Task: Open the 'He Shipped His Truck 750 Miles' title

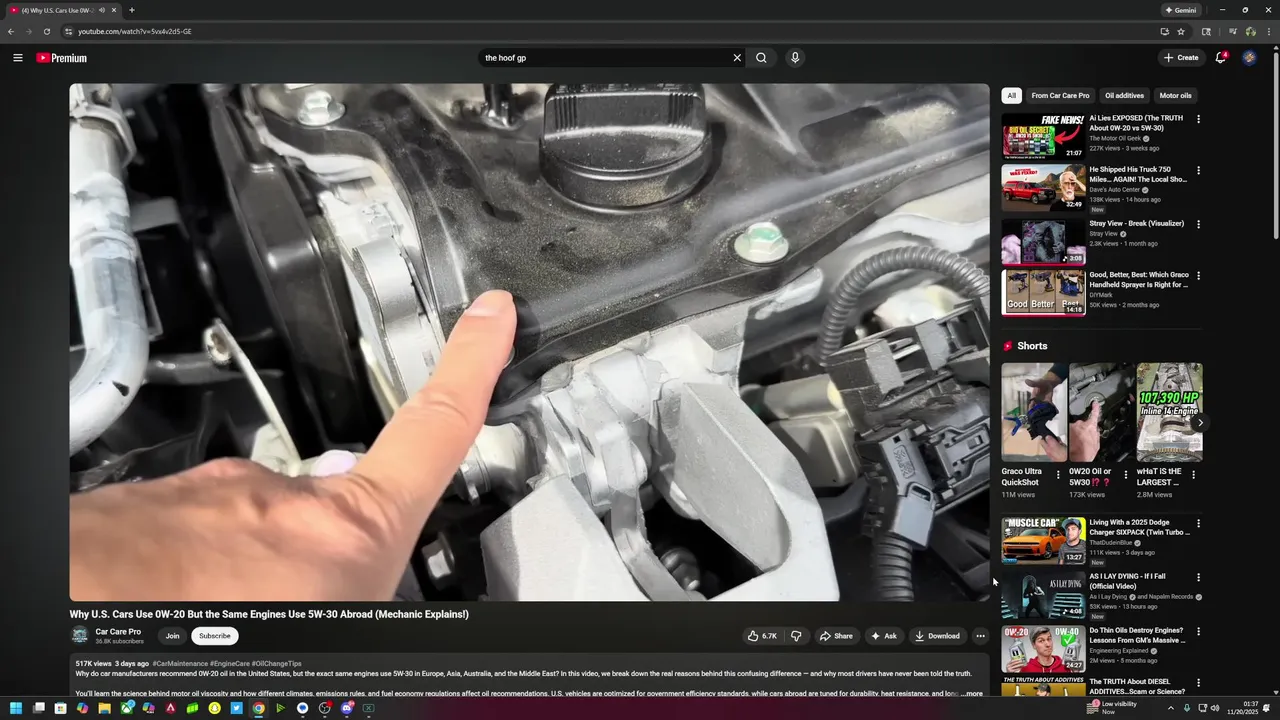Action: 1138,174
